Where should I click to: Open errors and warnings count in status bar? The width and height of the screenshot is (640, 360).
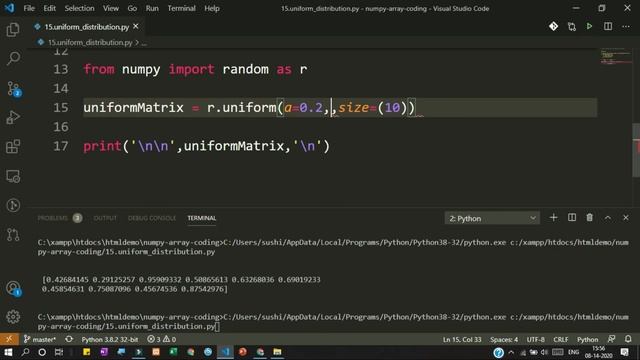coord(161,339)
